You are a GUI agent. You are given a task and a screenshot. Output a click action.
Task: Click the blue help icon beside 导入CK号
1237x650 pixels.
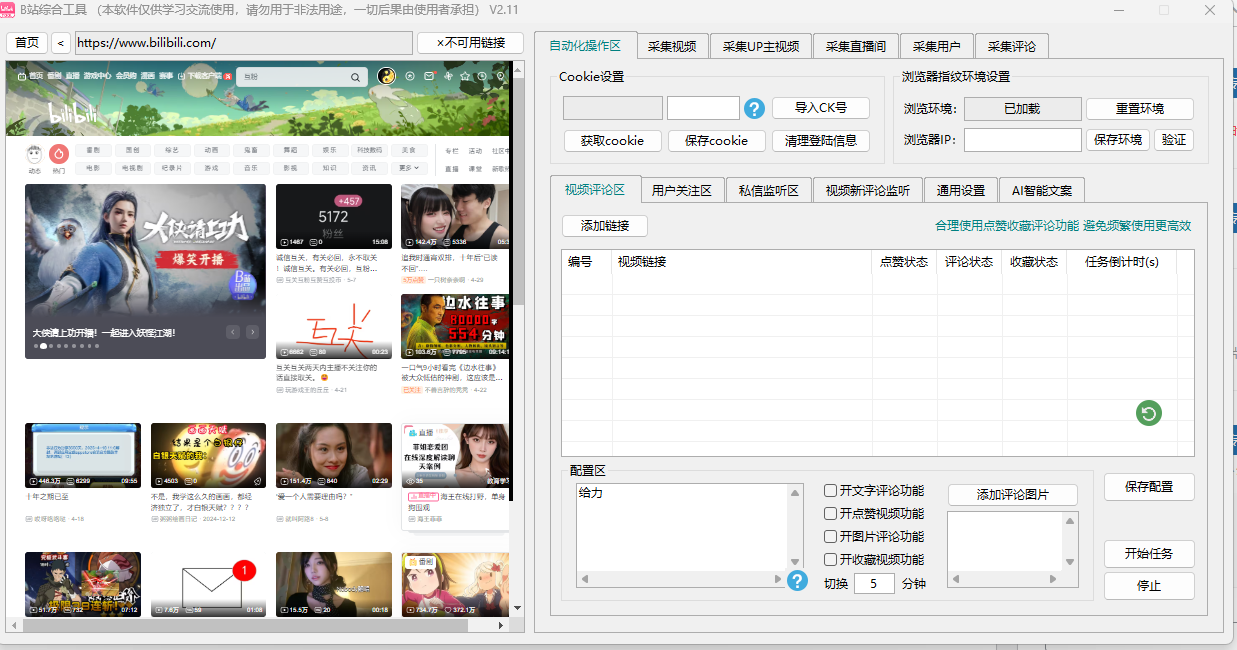[755, 108]
